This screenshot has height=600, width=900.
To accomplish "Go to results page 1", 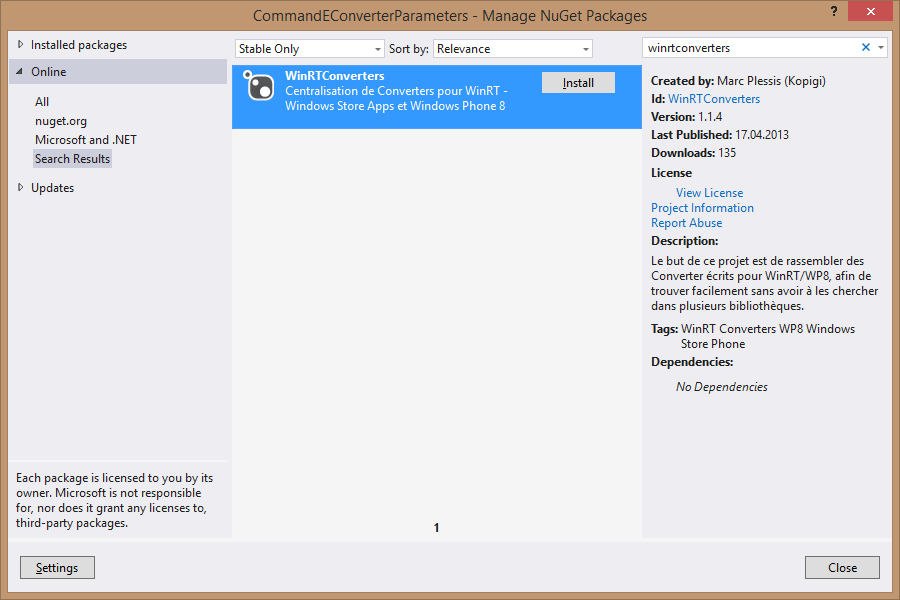I will coord(436,528).
